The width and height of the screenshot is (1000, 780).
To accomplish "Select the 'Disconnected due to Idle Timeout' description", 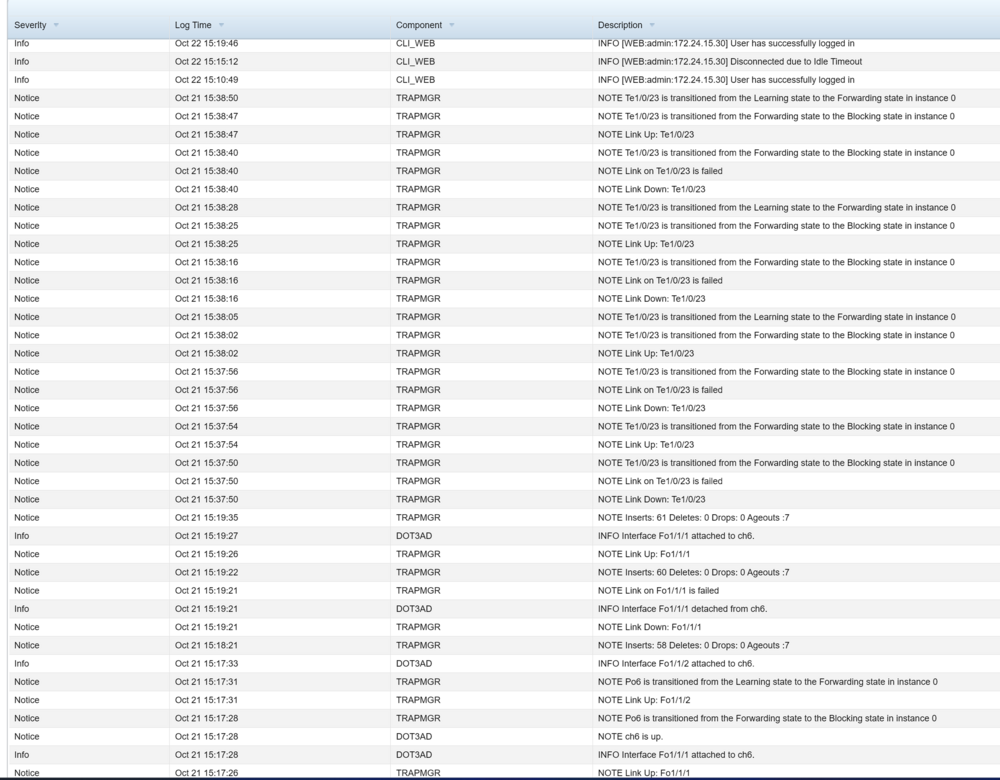I will 730,62.
